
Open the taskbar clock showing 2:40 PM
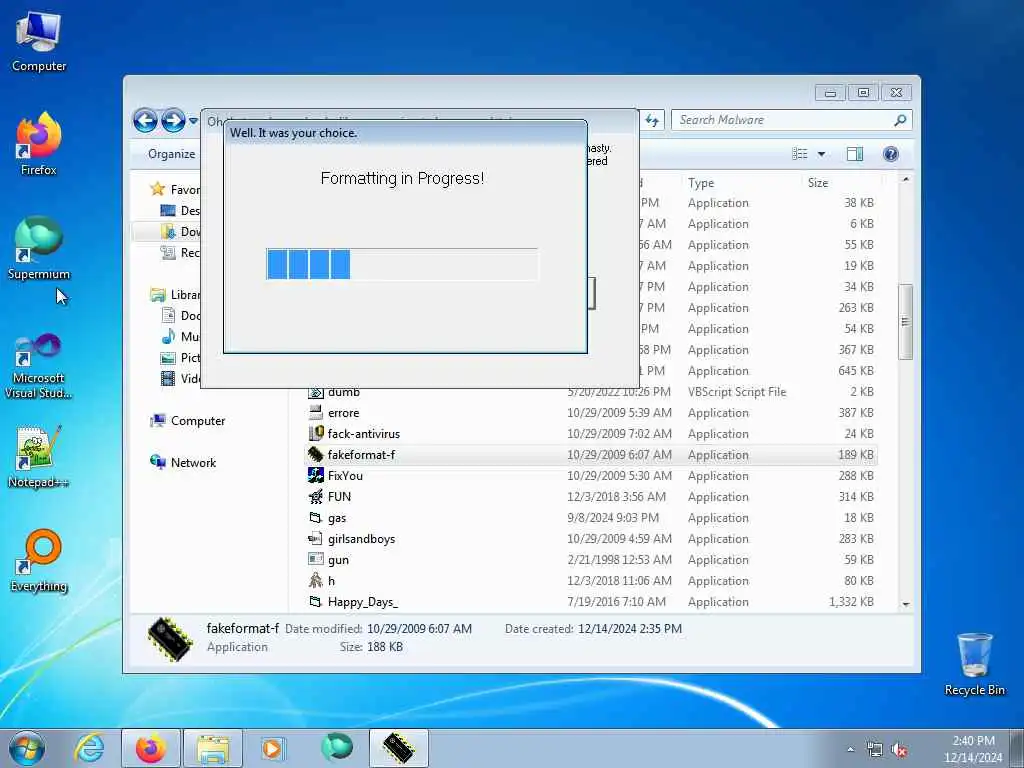(973, 749)
